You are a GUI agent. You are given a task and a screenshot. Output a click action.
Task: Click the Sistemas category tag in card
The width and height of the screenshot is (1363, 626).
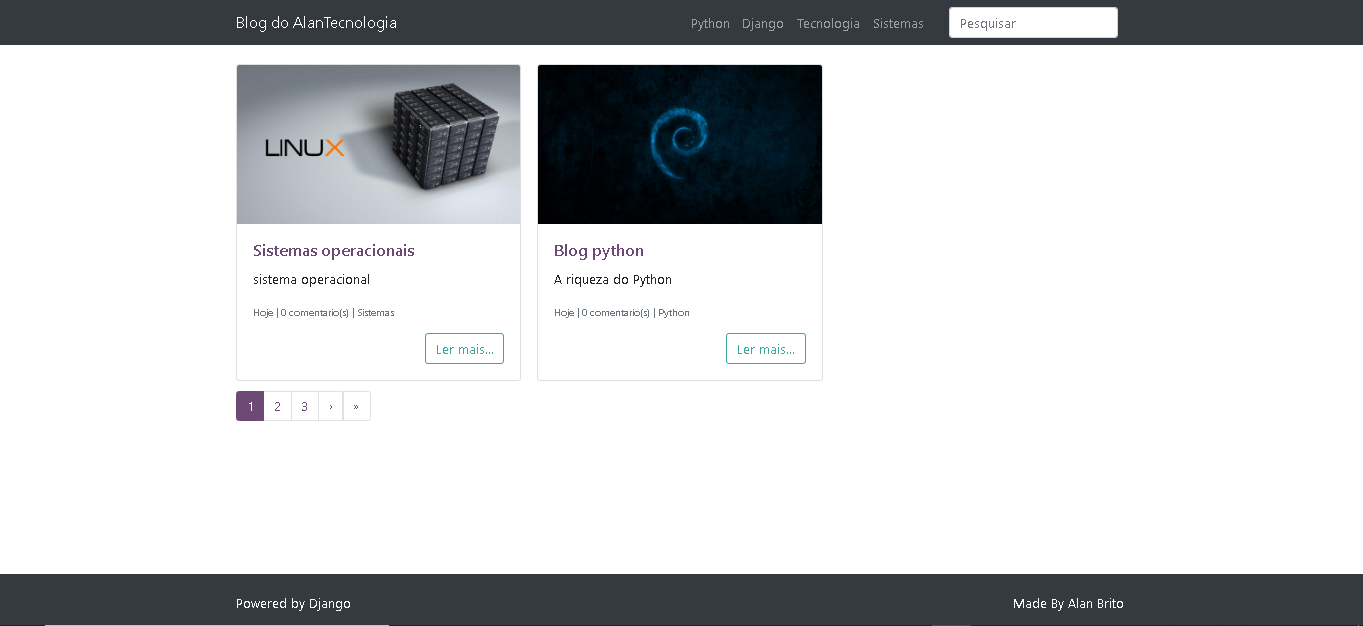(376, 313)
